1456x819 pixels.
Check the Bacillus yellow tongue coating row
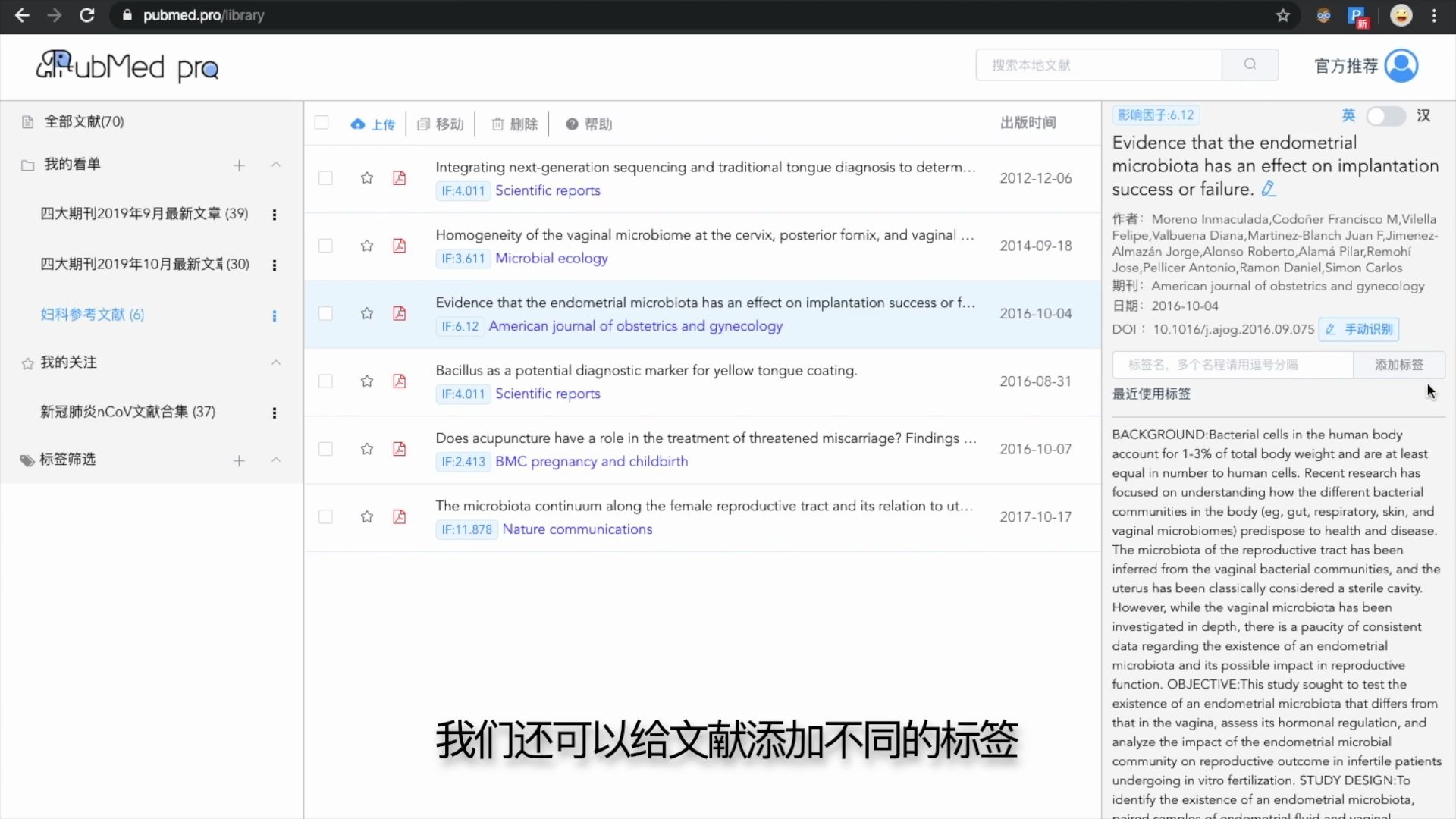[x=325, y=381]
